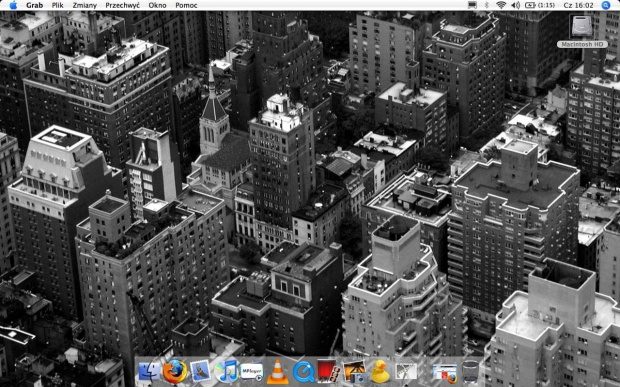
Task: Open the Przechwyć menu
Action: pyautogui.click(x=123, y=5)
